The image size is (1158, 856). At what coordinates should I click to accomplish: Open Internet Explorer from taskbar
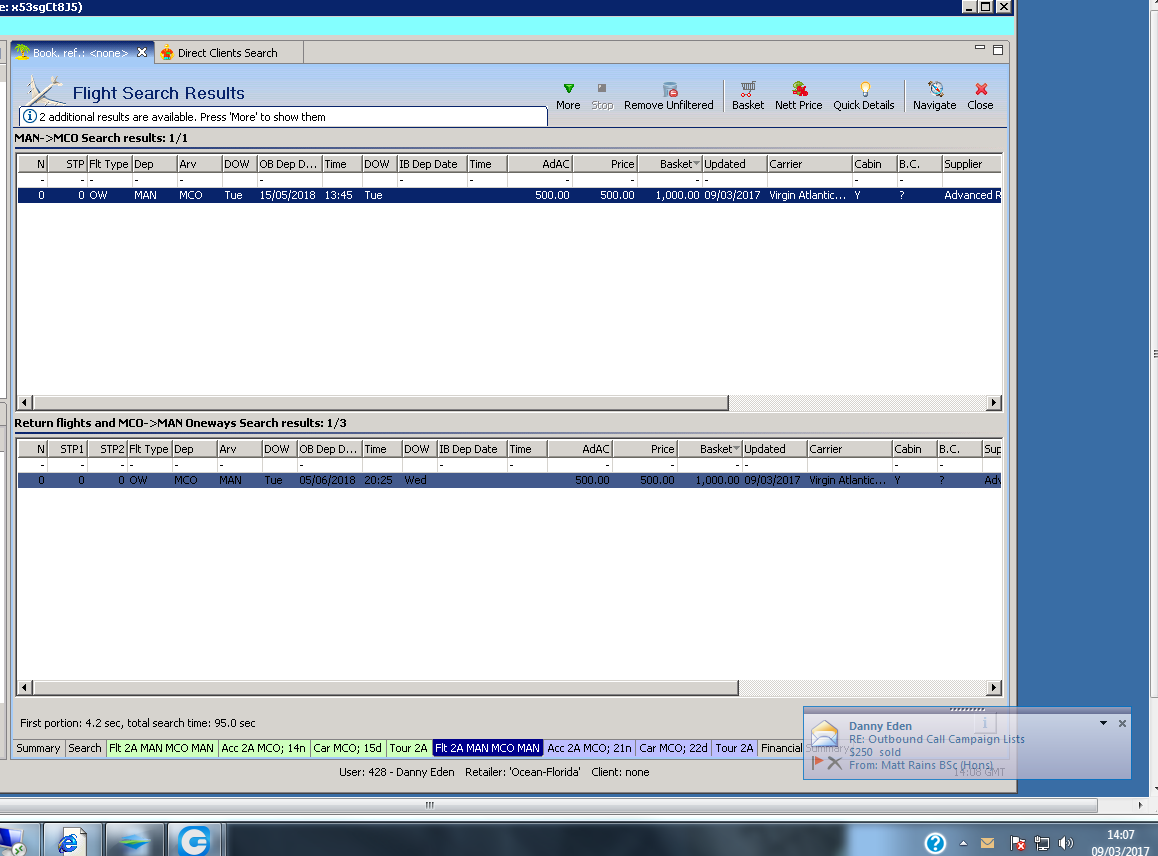69,840
